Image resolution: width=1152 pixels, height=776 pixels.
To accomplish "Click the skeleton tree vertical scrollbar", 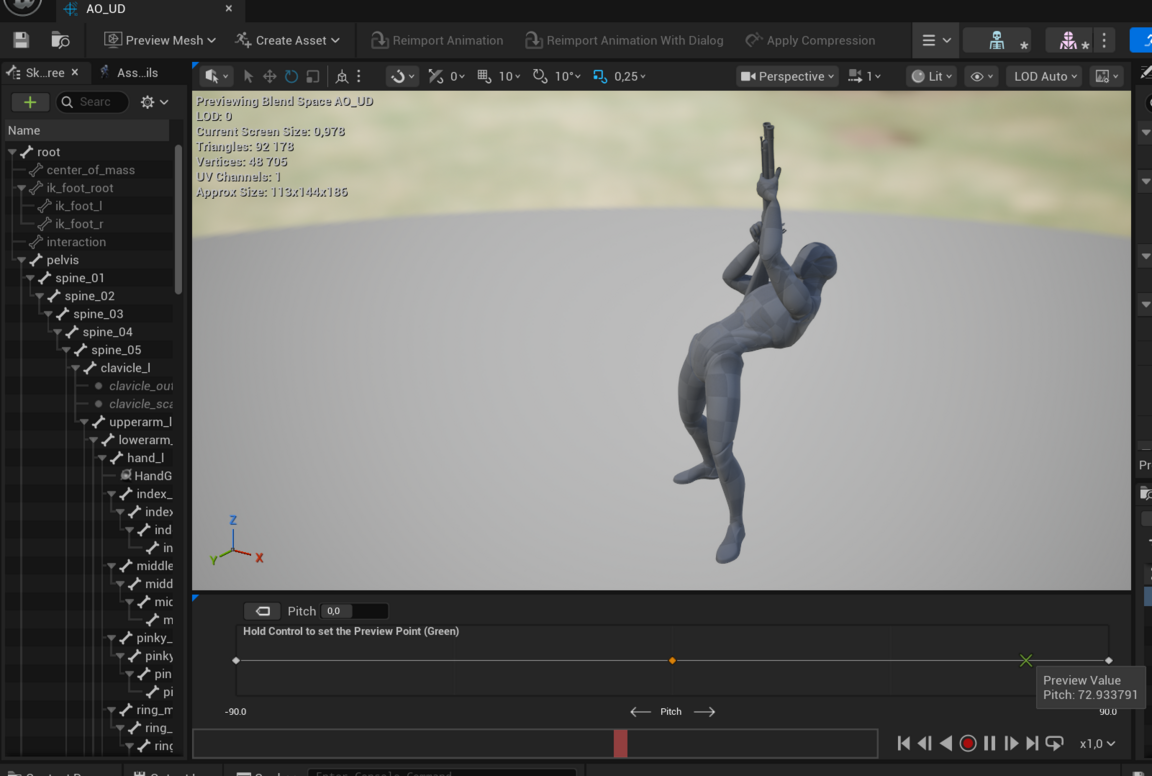I will tap(178, 219).
